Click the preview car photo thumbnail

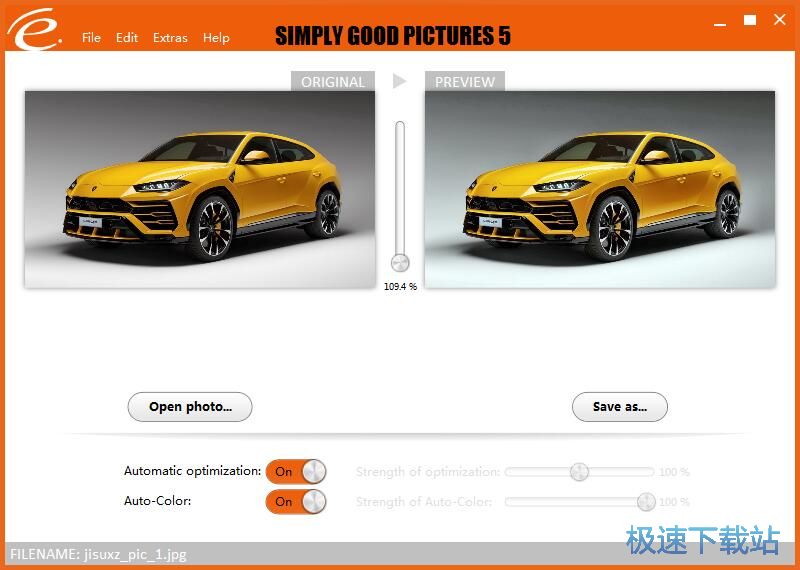tap(600, 189)
